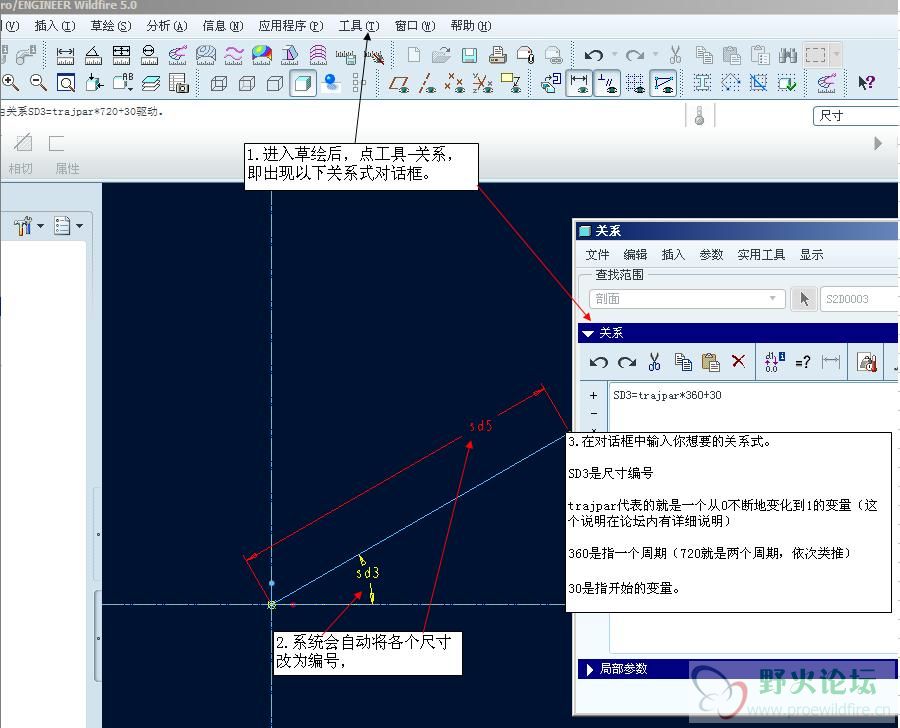Toggle sketch constraints display
The width and height of the screenshot is (900, 728).
(607, 83)
